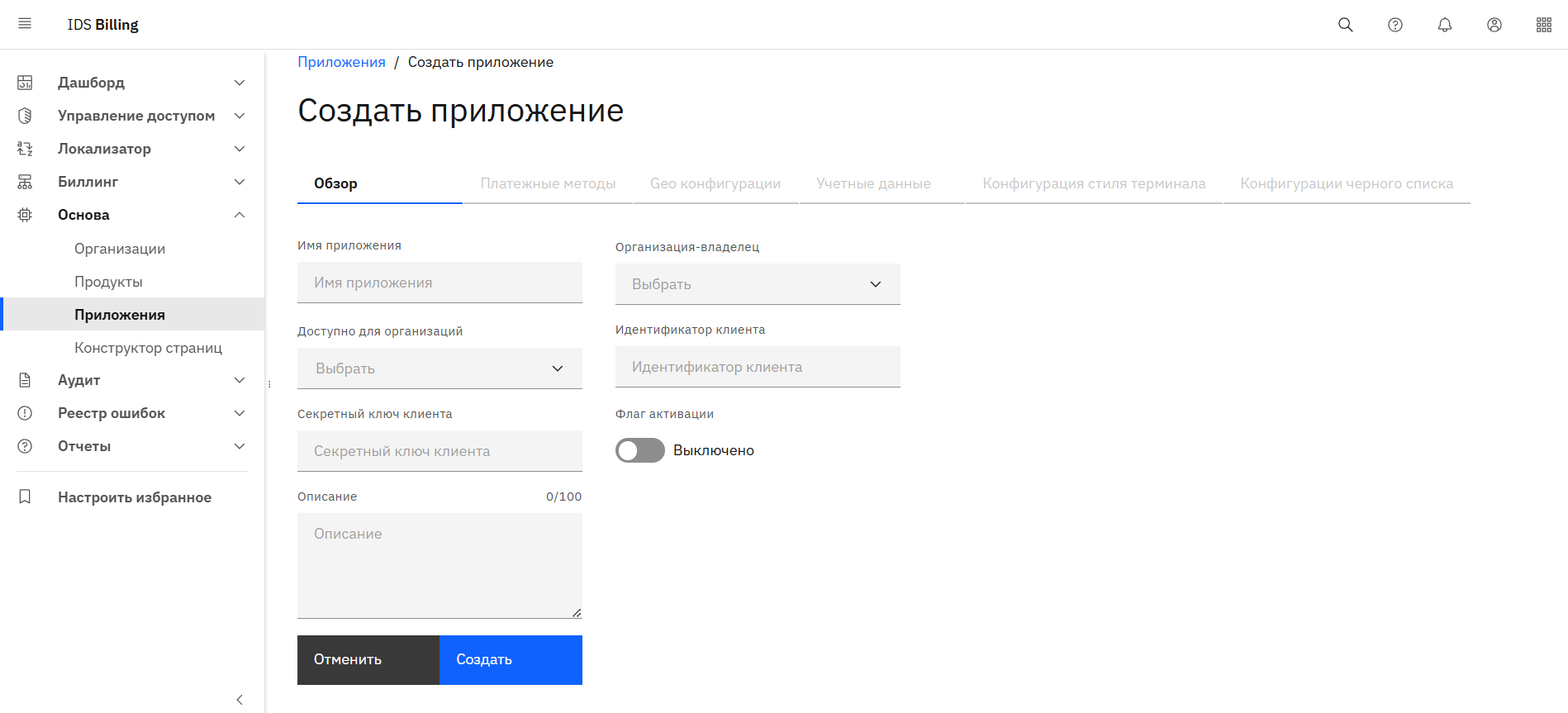Open the user profile icon

click(1494, 25)
